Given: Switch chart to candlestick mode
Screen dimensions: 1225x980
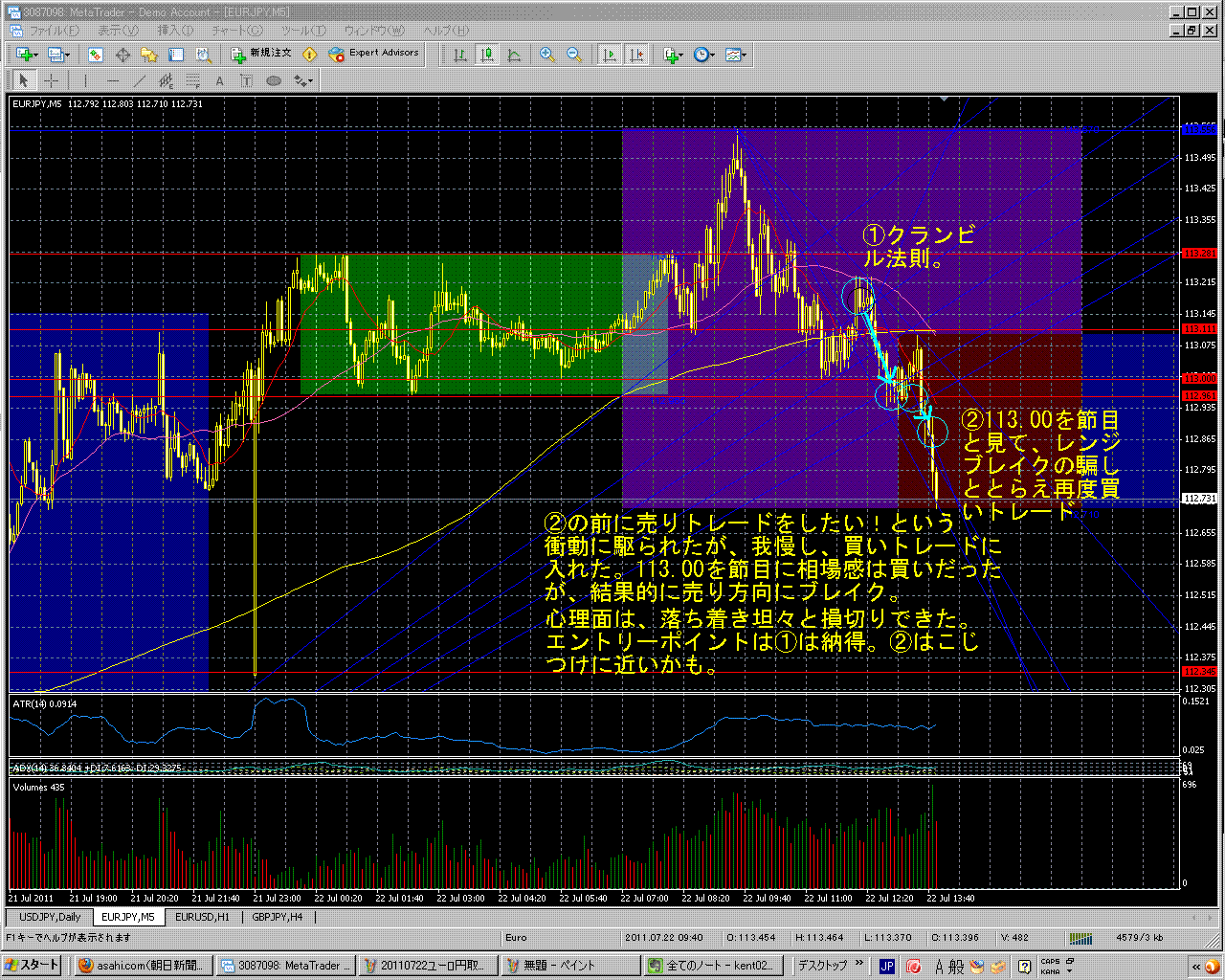Looking at the screenshot, I should click(487, 55).
